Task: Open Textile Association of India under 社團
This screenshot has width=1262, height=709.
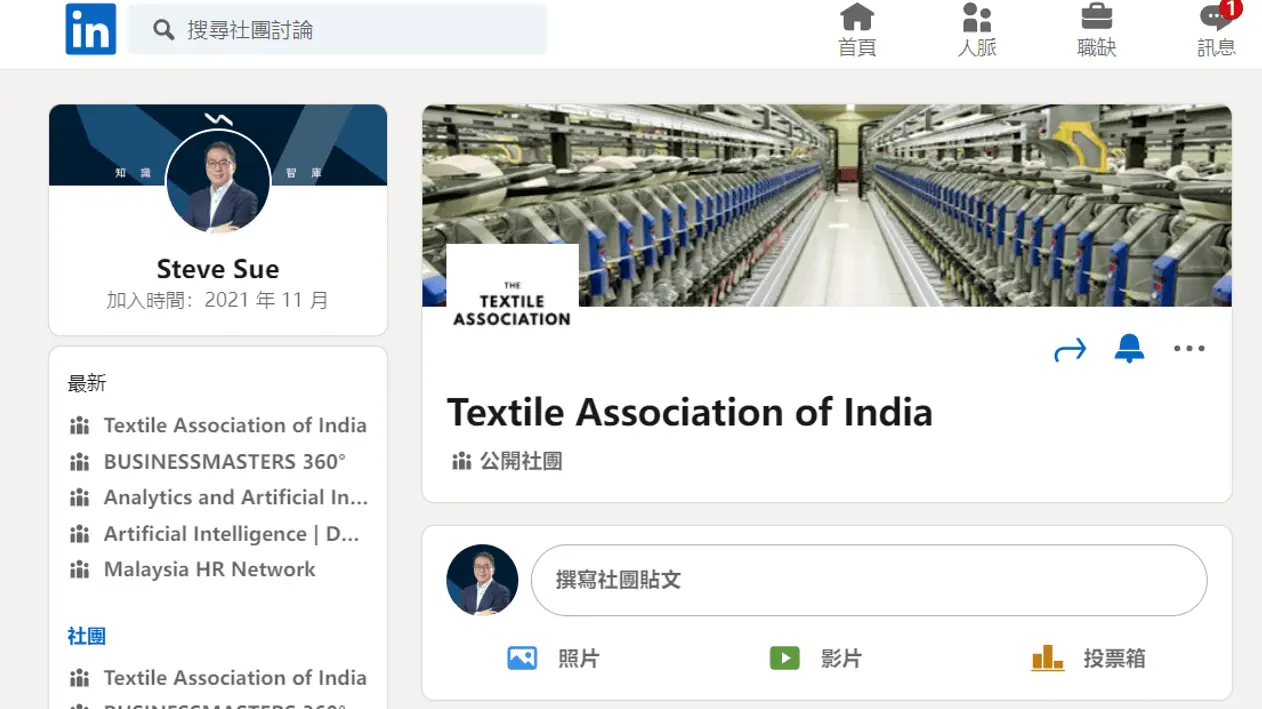Action: click(x=235, y=677)
